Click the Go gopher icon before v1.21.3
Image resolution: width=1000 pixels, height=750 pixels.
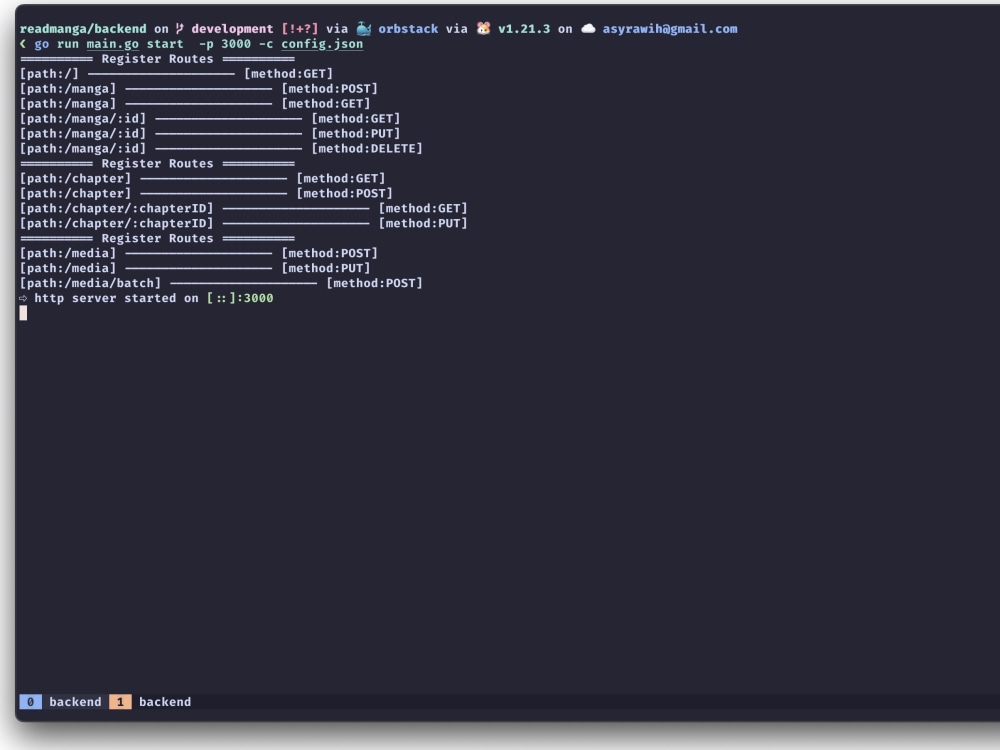483,29
